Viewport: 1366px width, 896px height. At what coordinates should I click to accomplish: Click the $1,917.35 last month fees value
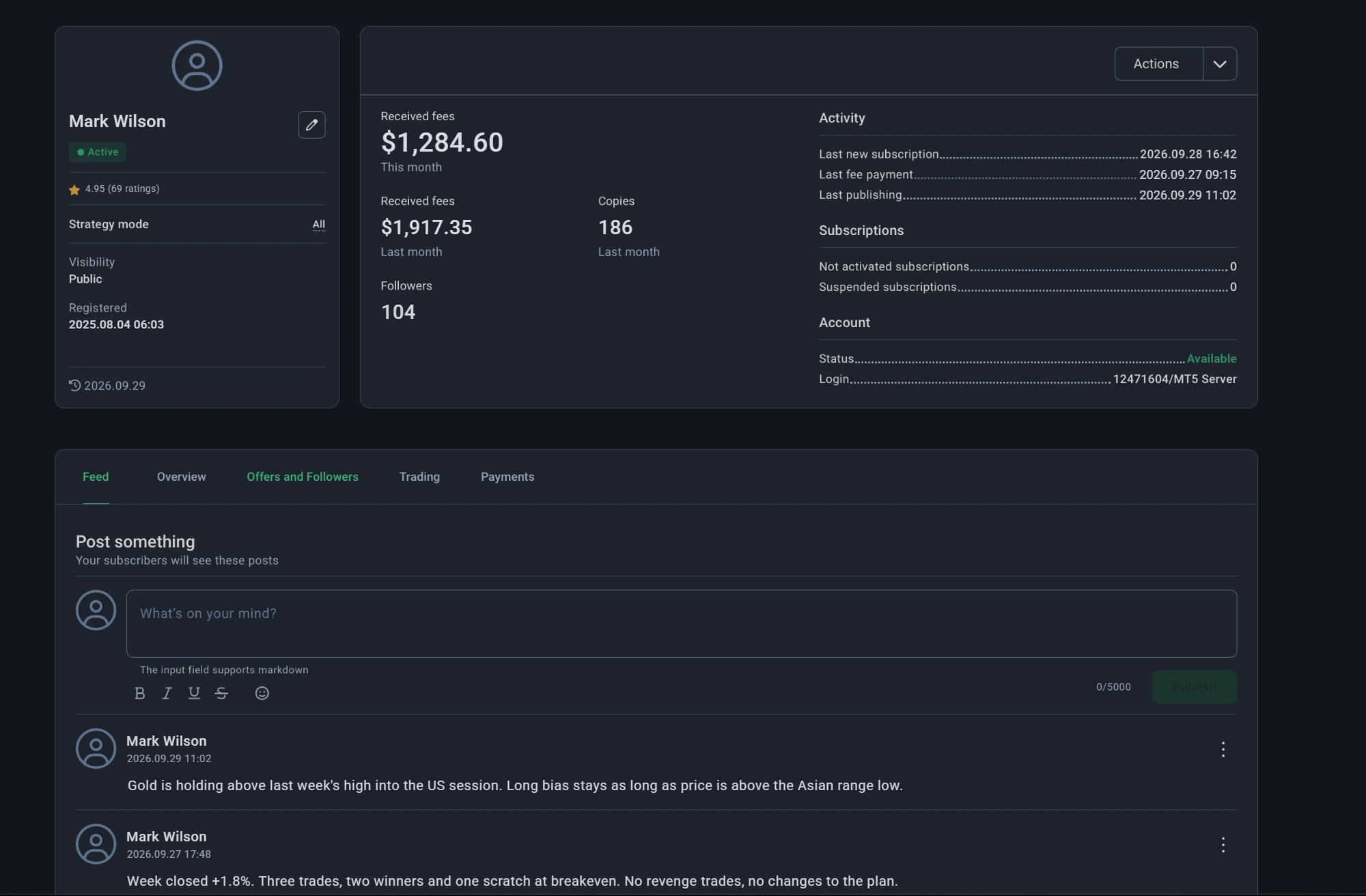(426, 227)
